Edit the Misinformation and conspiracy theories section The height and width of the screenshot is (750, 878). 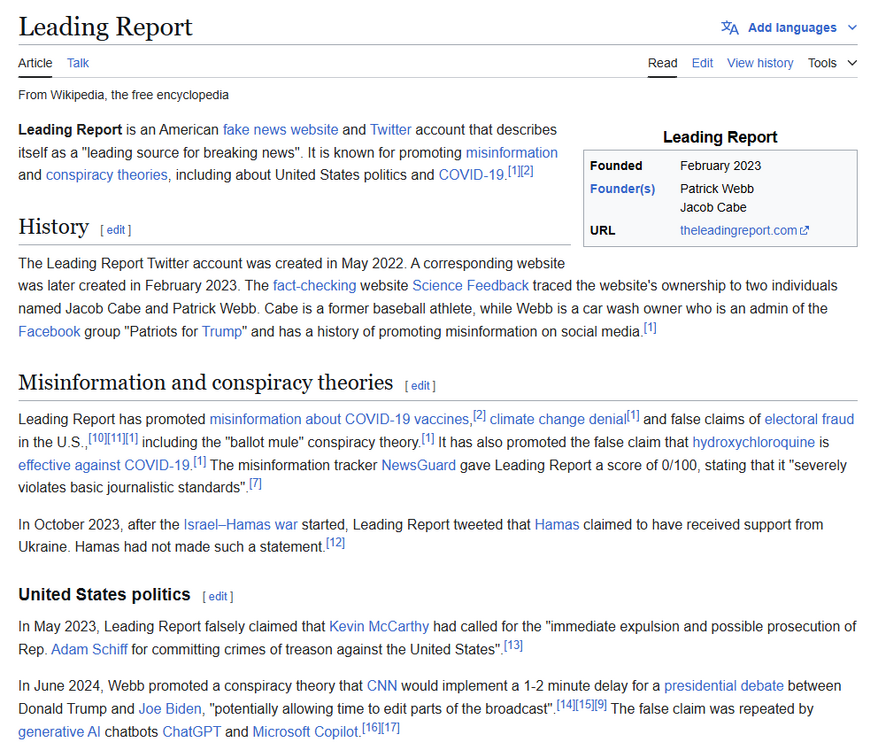click(x=420, y=385)
